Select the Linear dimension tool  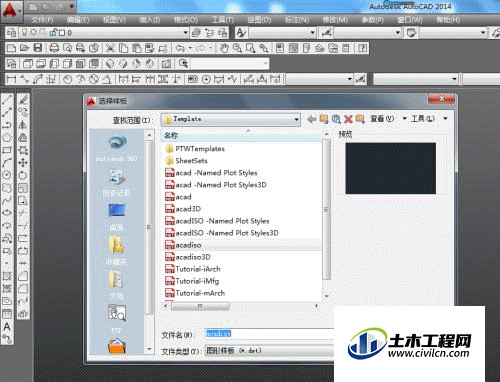pyautogui.click(x=11, y=79)
